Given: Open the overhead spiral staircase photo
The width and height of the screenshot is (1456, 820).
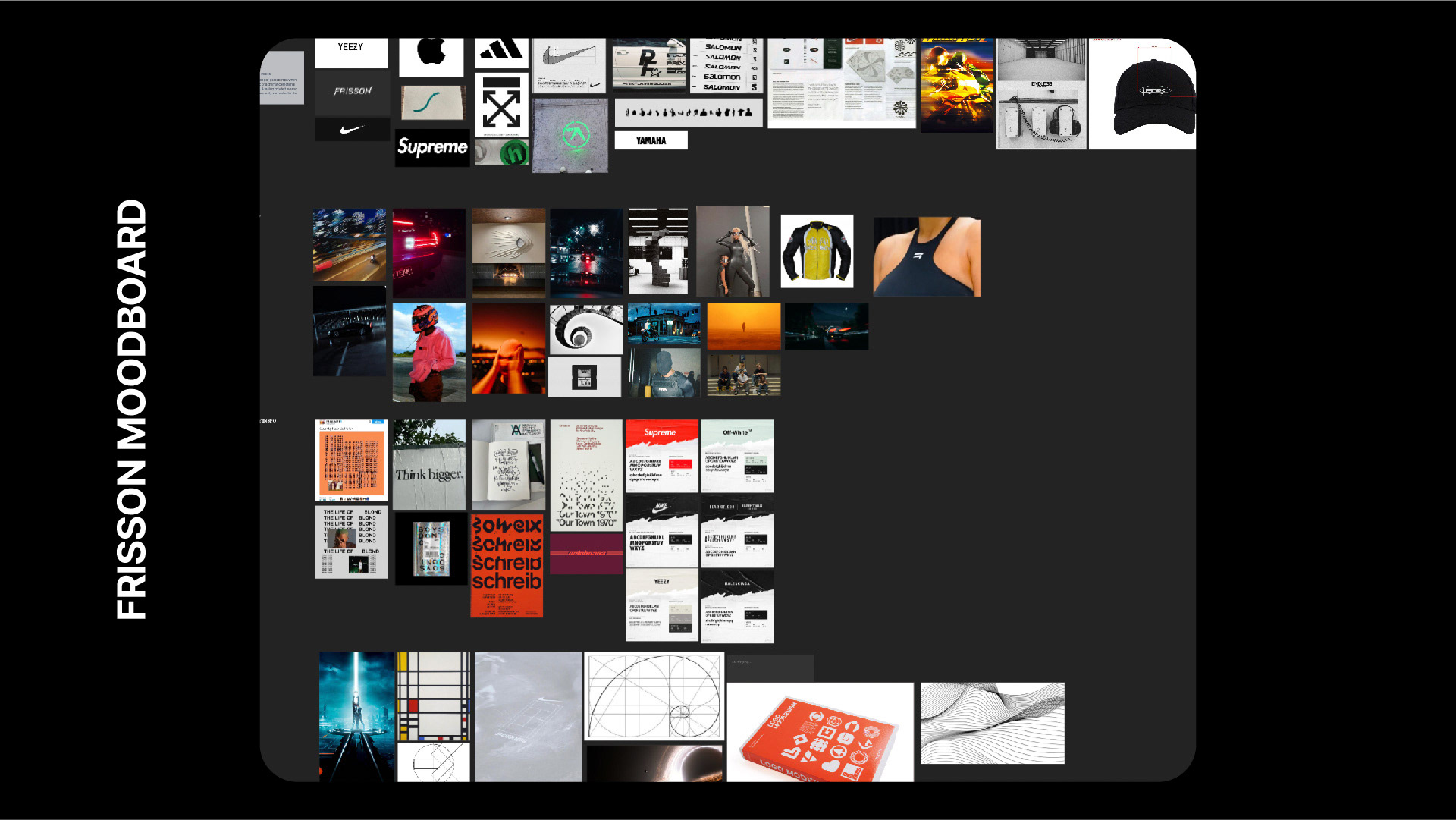Looking at the screenshot, I should [585, 328].
